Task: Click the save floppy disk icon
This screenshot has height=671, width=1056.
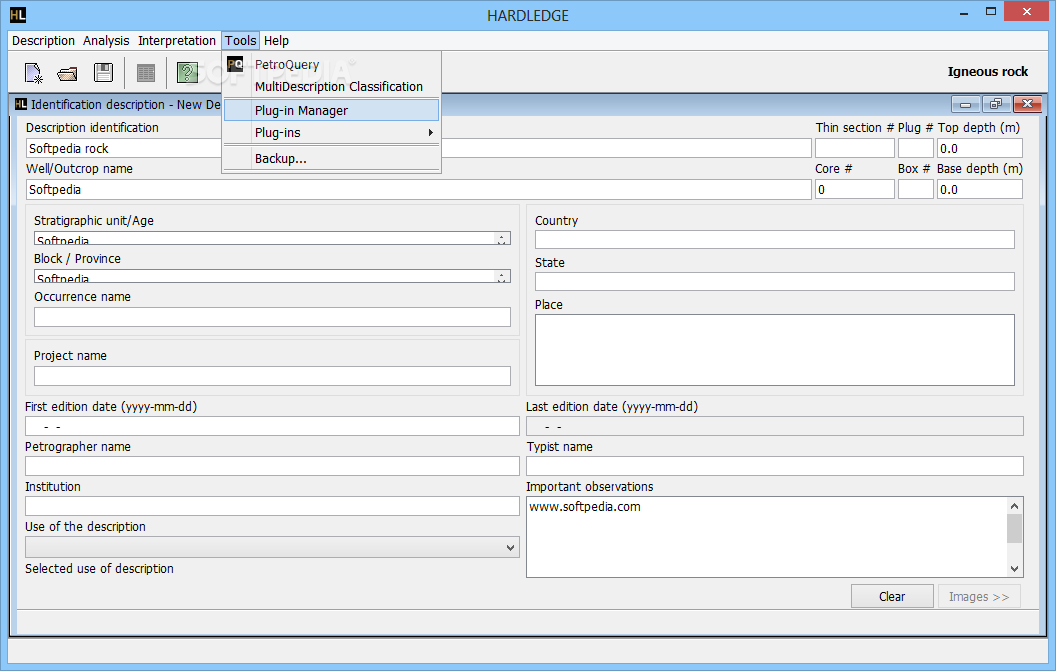Action: 103,72
